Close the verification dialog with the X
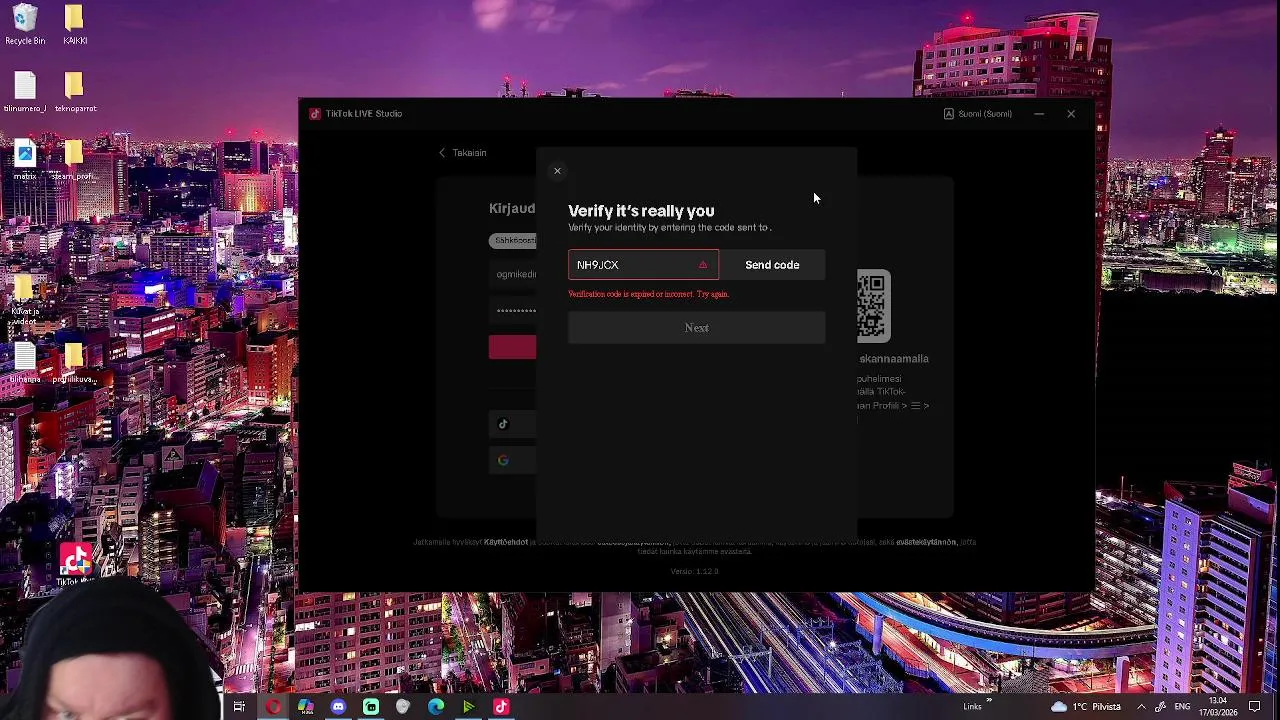This screenshot has width=1280, height=720. click(557, 171)
